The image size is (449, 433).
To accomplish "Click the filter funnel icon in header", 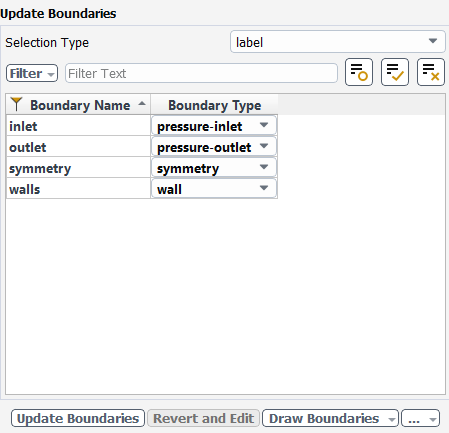I will tap(16, 104).
